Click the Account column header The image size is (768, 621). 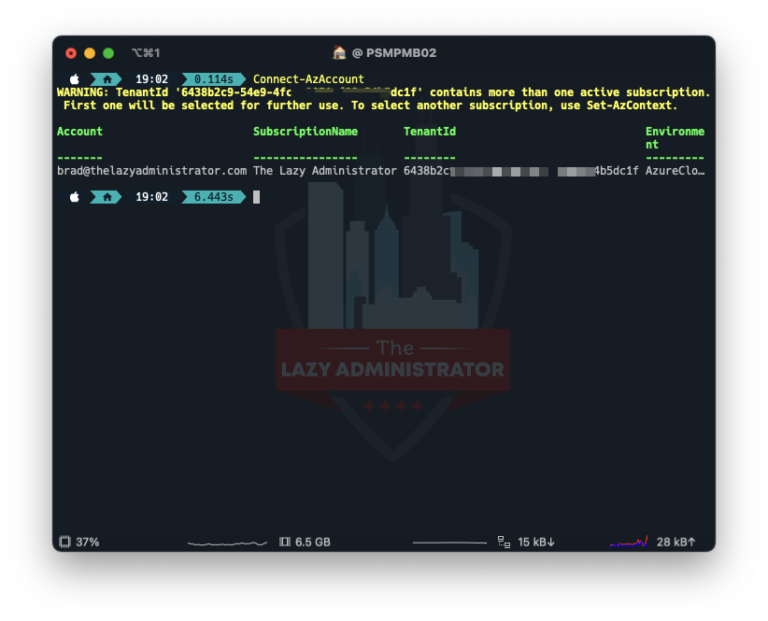click(x=80, y=131)
